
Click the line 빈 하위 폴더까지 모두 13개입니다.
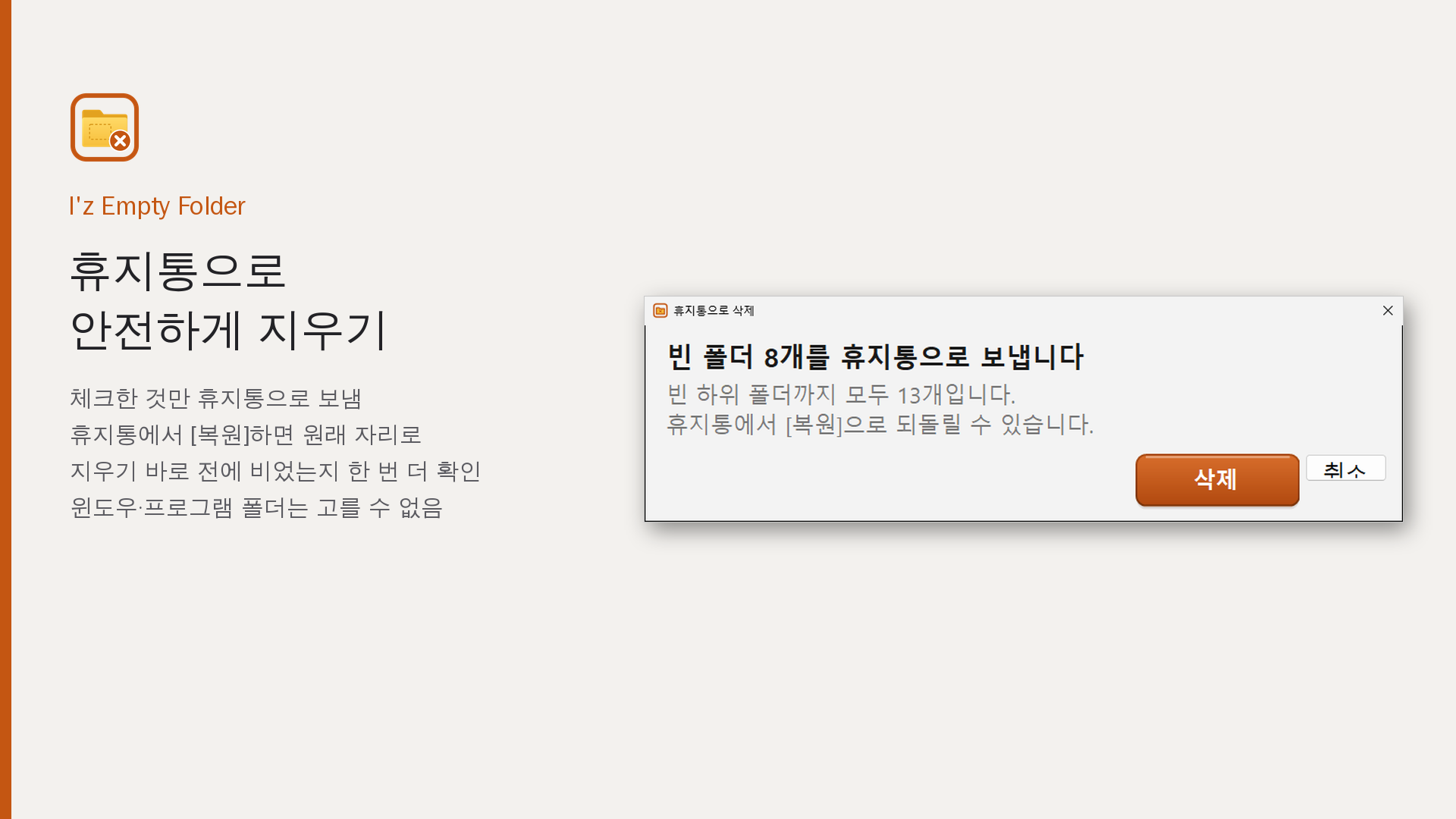[x=841, y=394]
